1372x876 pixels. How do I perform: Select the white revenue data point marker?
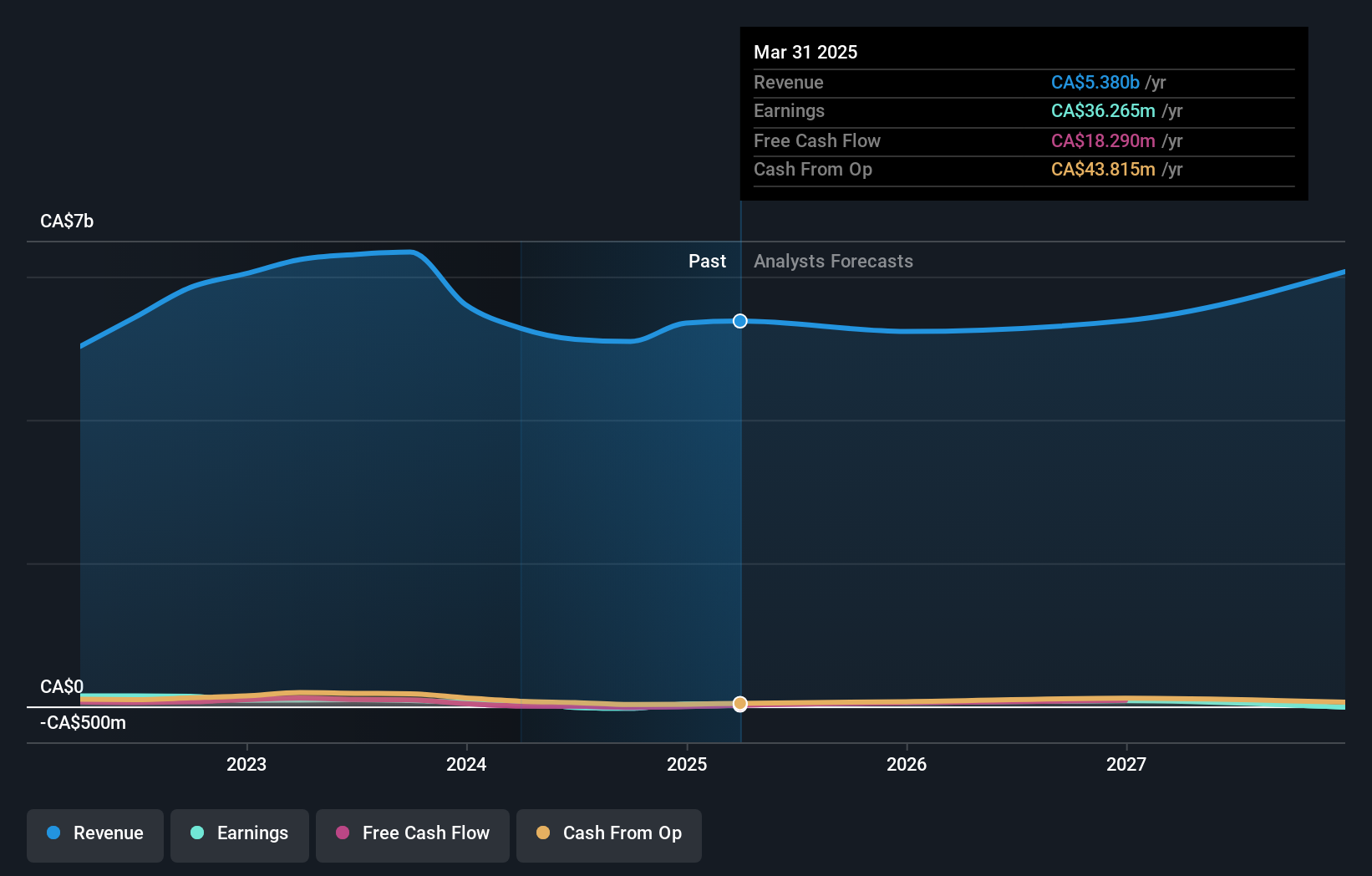click(739, 320)
